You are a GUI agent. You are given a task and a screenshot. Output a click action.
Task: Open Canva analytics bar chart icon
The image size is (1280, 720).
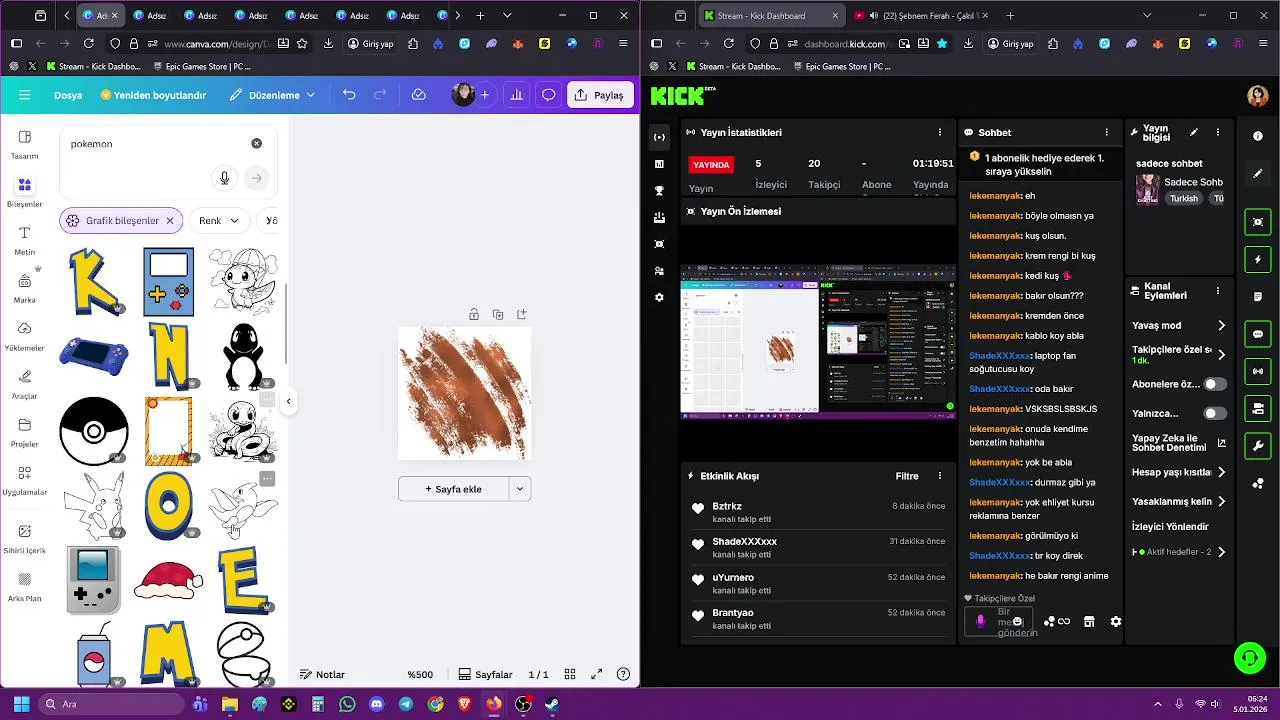coord(517,95)
